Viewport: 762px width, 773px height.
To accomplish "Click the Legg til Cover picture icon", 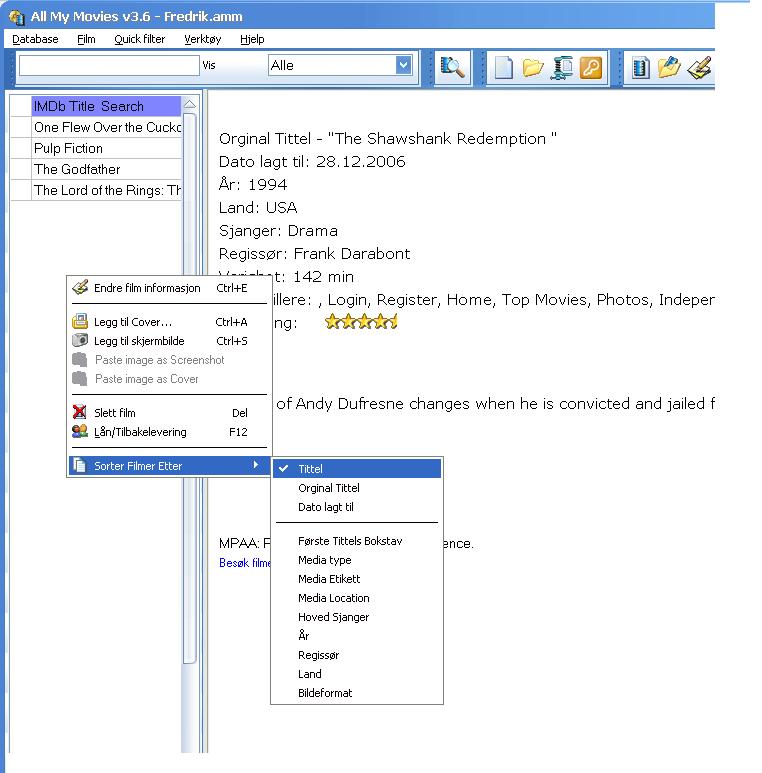I will coord(80,321).
